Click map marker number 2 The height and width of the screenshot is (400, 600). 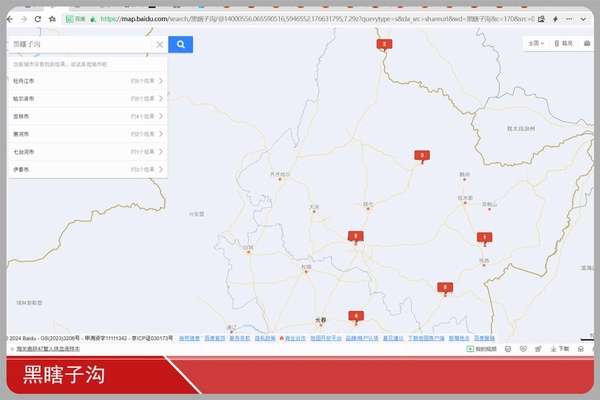(x=383, y=45)
